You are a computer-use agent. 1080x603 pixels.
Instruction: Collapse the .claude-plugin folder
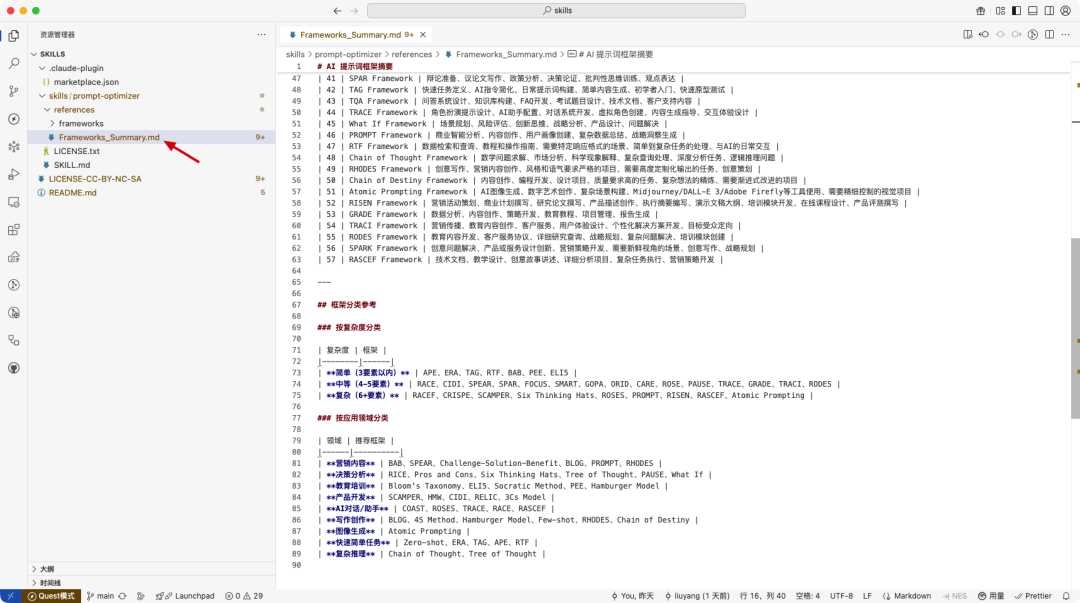tap(76, 68)
